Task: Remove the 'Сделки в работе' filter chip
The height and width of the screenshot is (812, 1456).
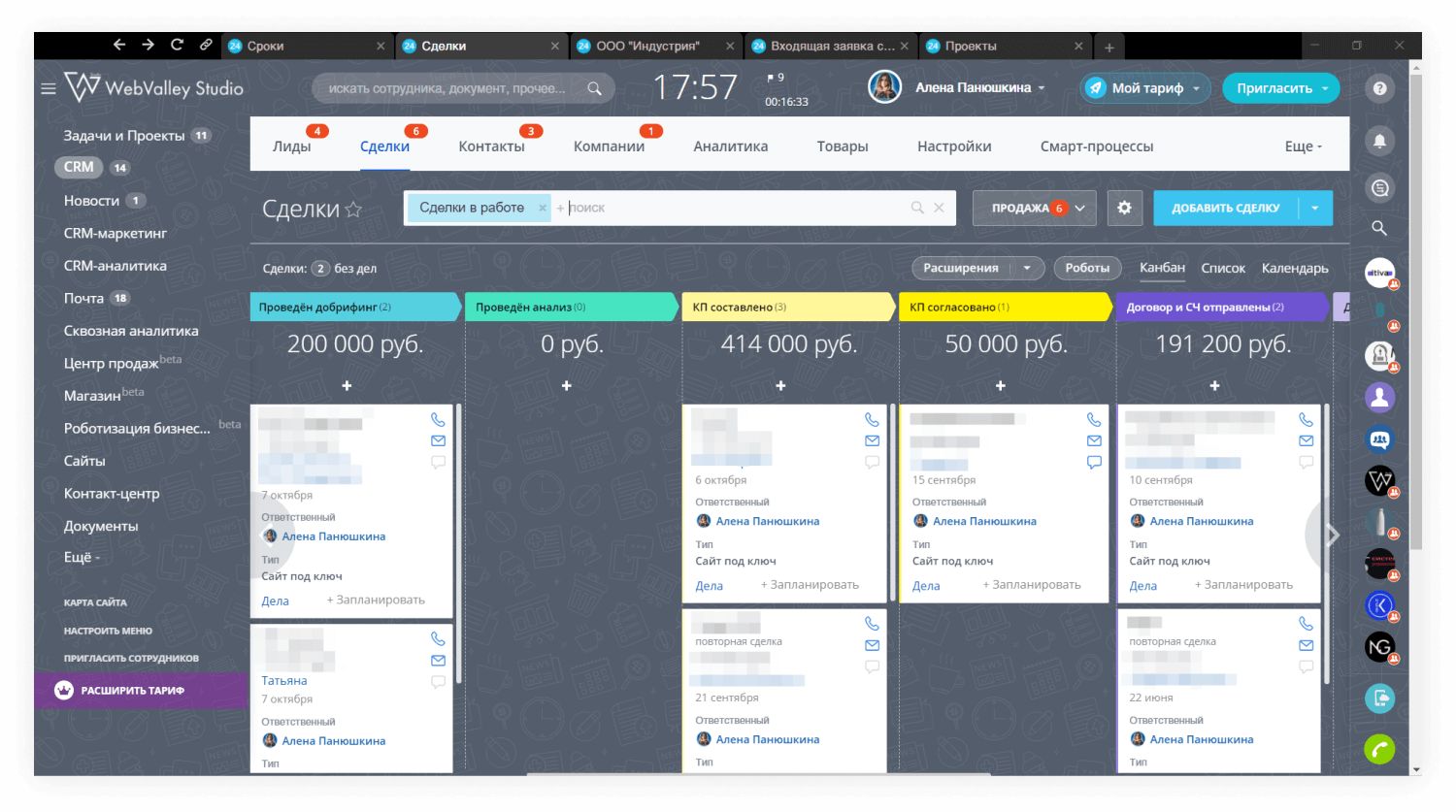Action: point(543,208)
